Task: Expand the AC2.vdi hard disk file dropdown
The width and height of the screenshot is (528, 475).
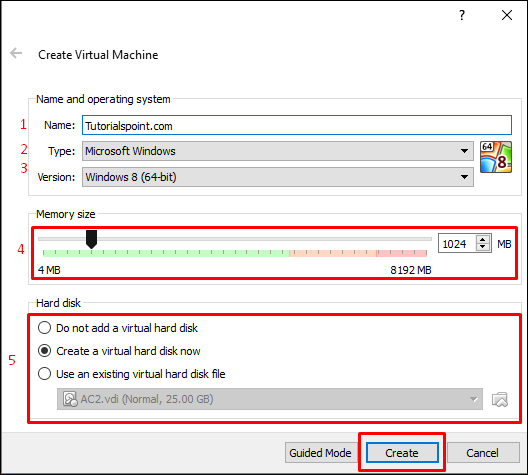Action: pyautogui.click(x=270, y=399)
